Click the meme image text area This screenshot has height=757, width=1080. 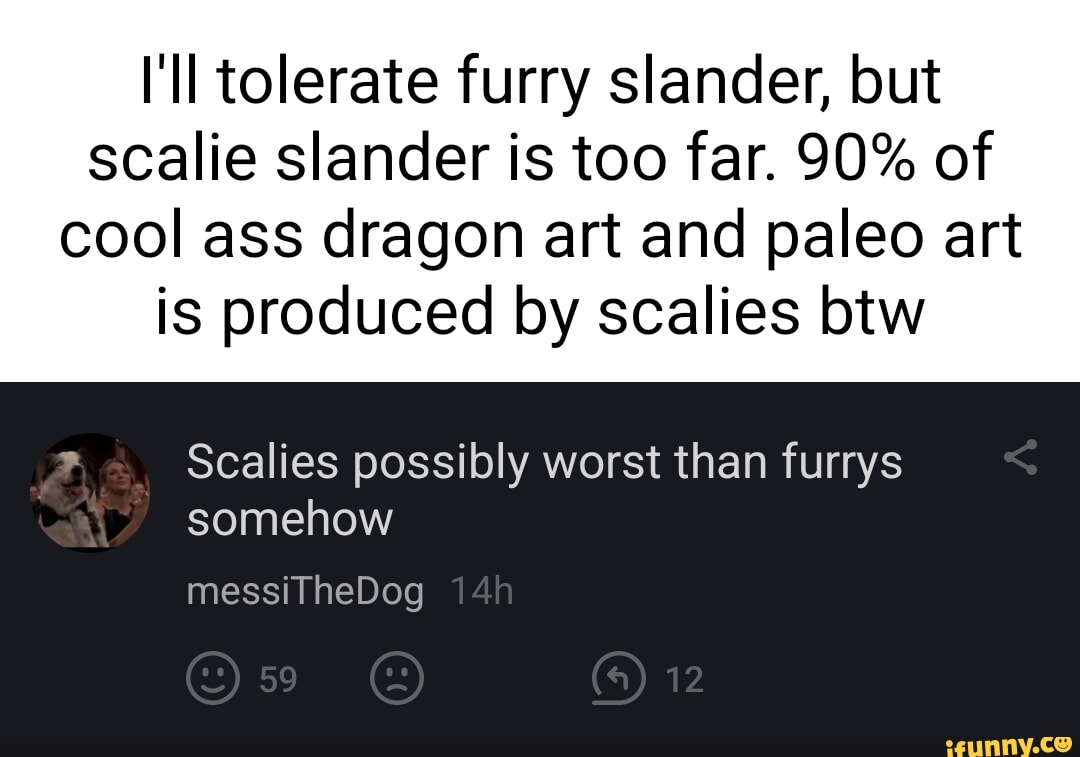pos(540,195)
